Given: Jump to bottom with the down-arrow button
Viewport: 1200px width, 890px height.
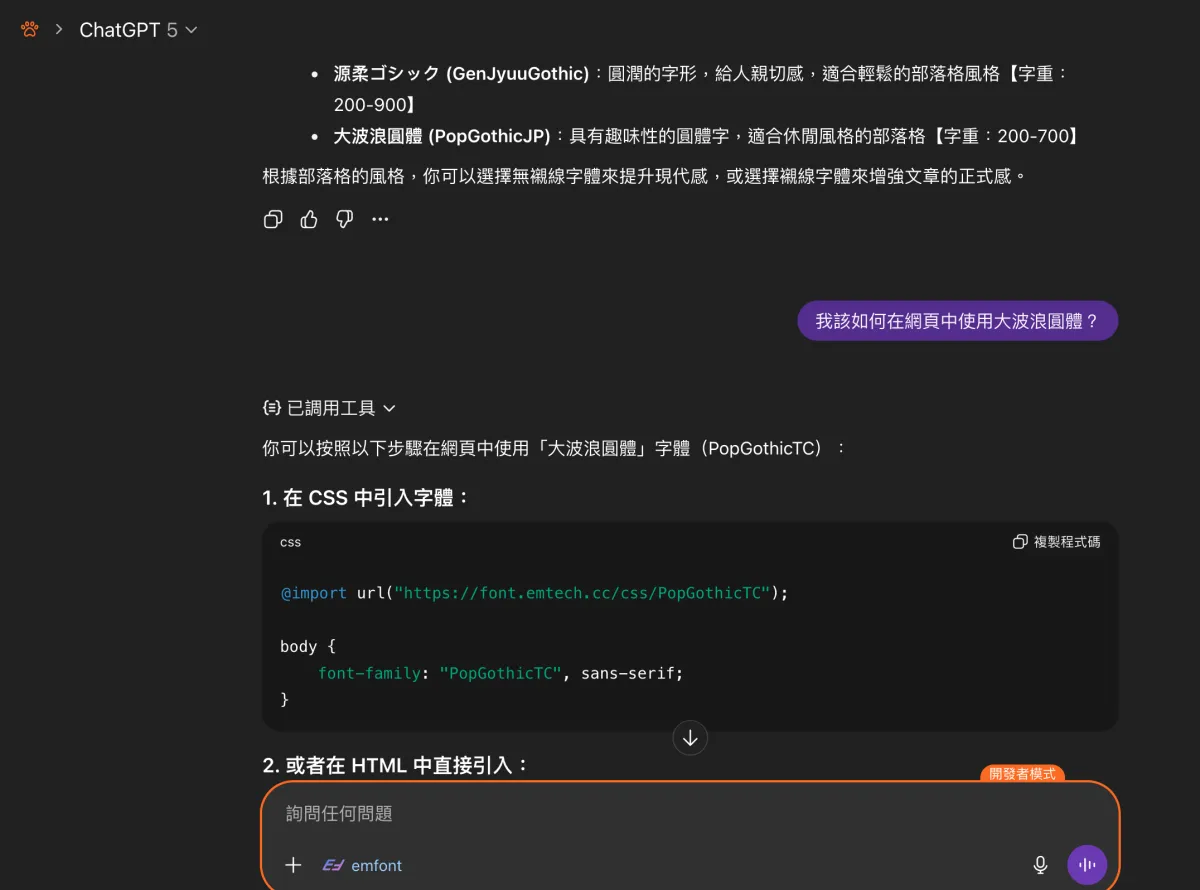Looking at the screenshot, I should (690, 738).
